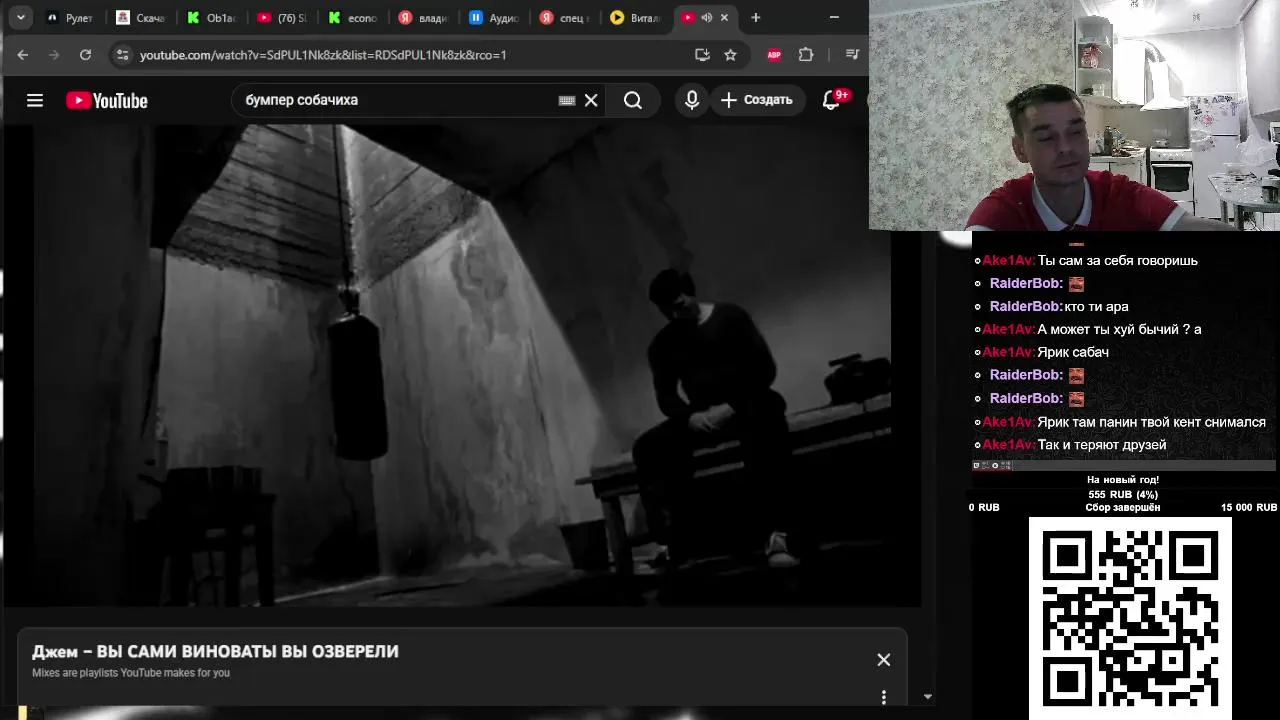Screen dimensions: 1280x720
Task: Click the page scrollbar down arrow
Action: point(928,697)
